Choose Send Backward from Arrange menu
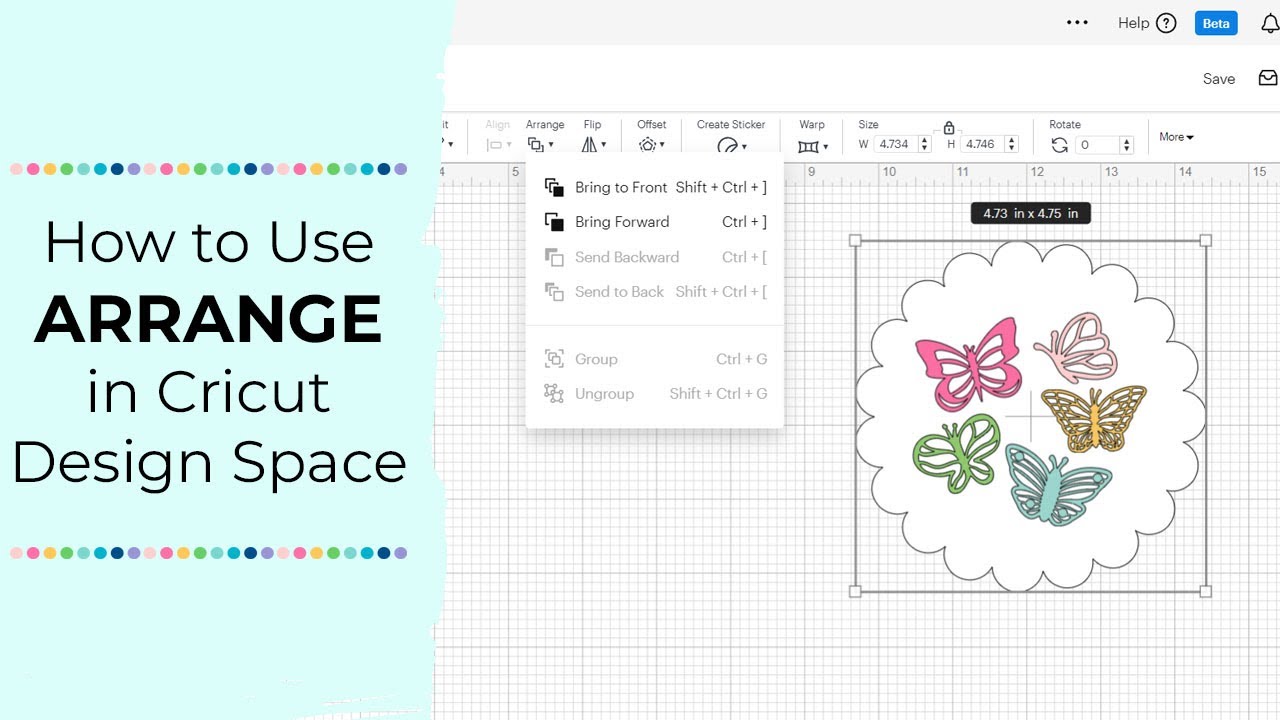The height and width of the screenshot is (720, 1280). [x=655, y=257]
